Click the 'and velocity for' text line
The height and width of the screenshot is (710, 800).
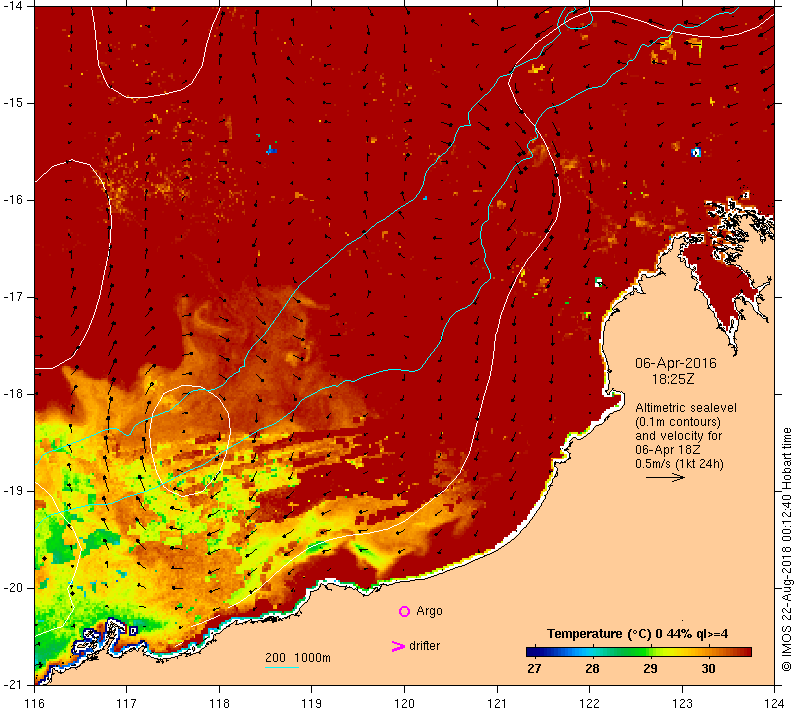click(x=679, y=436)
